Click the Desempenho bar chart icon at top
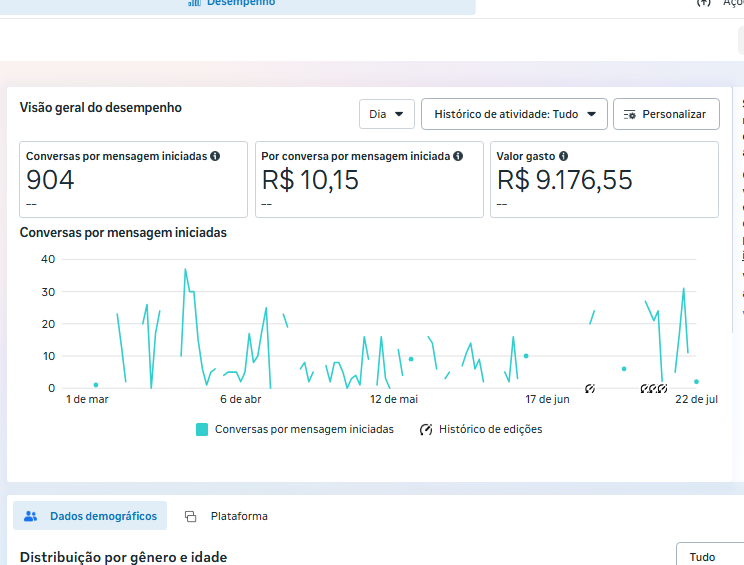The image size is (744, 565). pos(195,3)
